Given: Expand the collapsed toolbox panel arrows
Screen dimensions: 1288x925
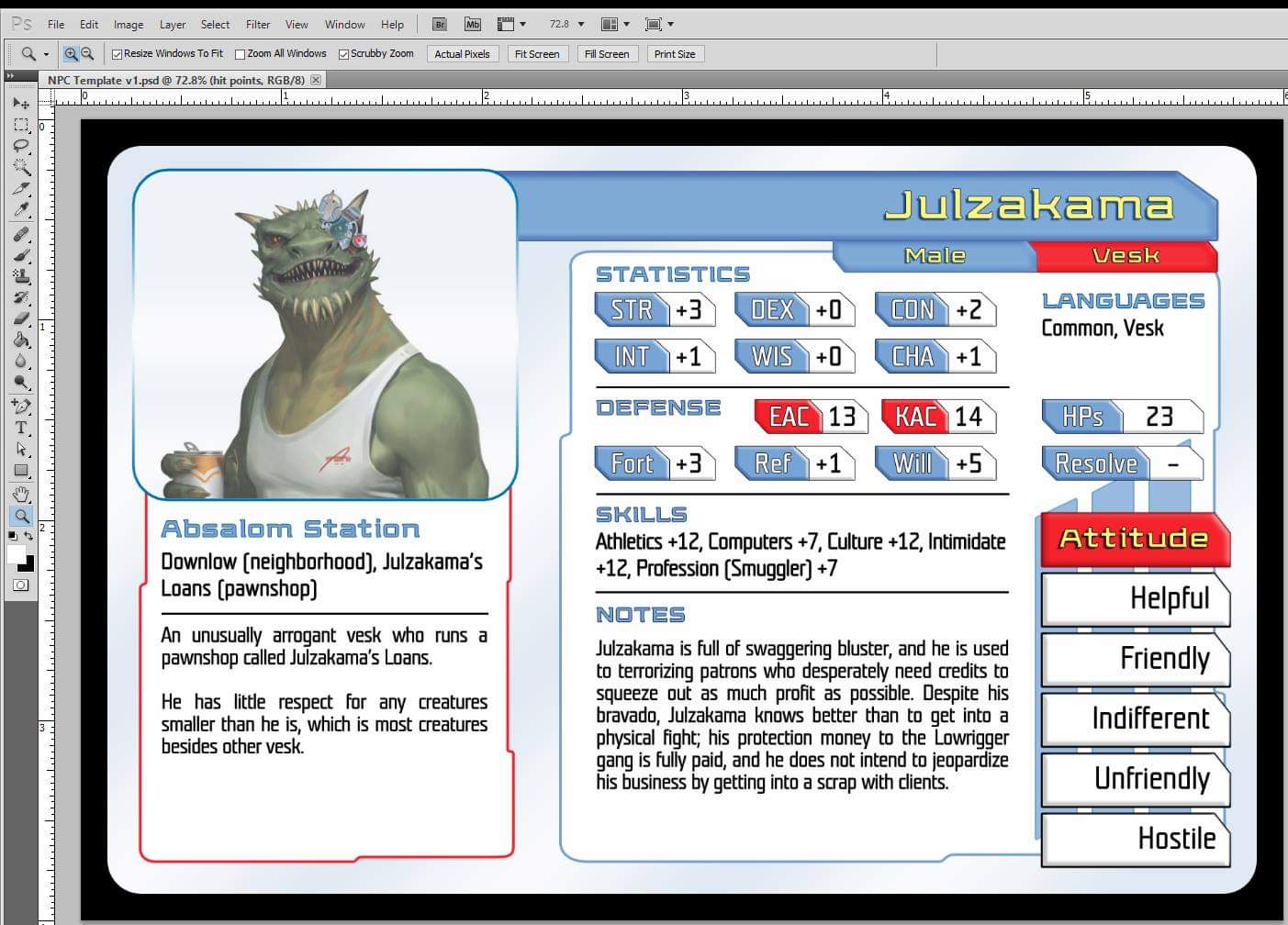Looking at the screenshot, I should pyautogui.click(x=10, y=76).
